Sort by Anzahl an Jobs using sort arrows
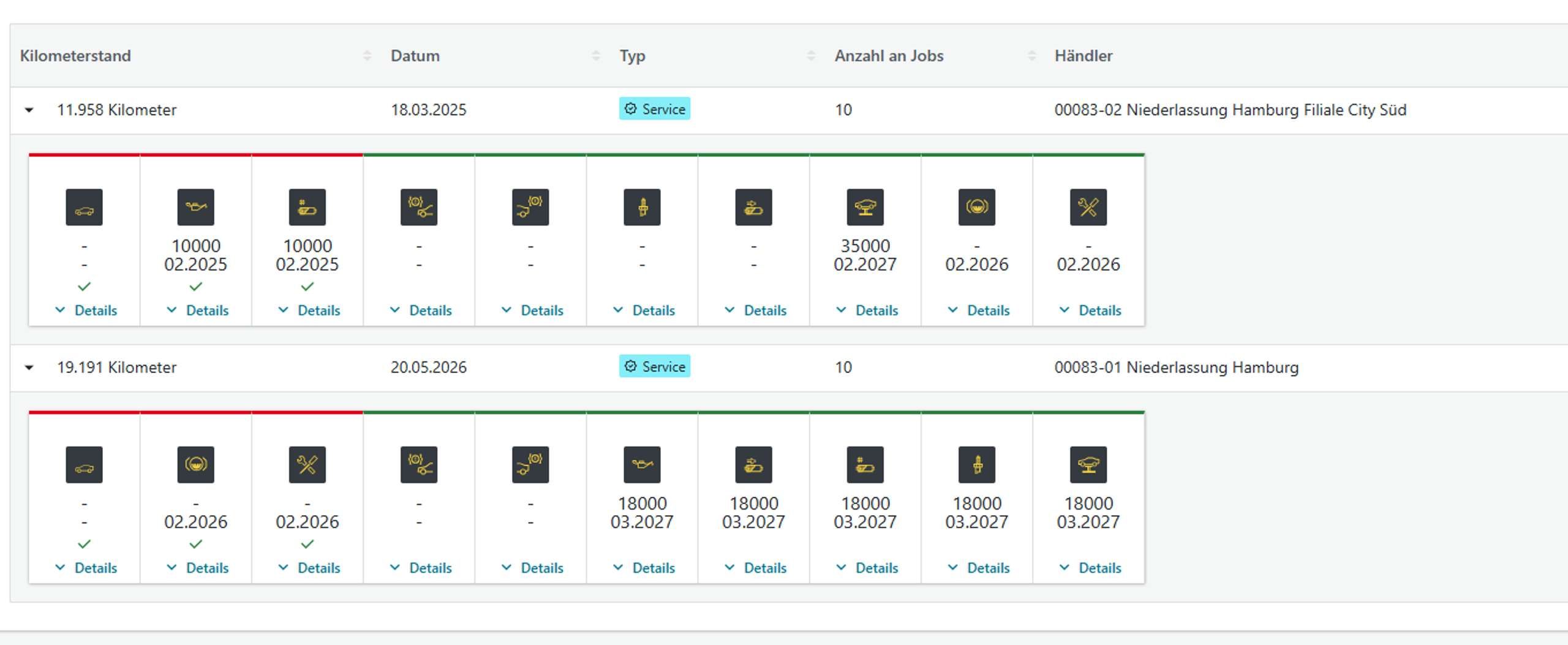Image resolution: width=1568 pixels, height=645 pixels. (1031, 56)
